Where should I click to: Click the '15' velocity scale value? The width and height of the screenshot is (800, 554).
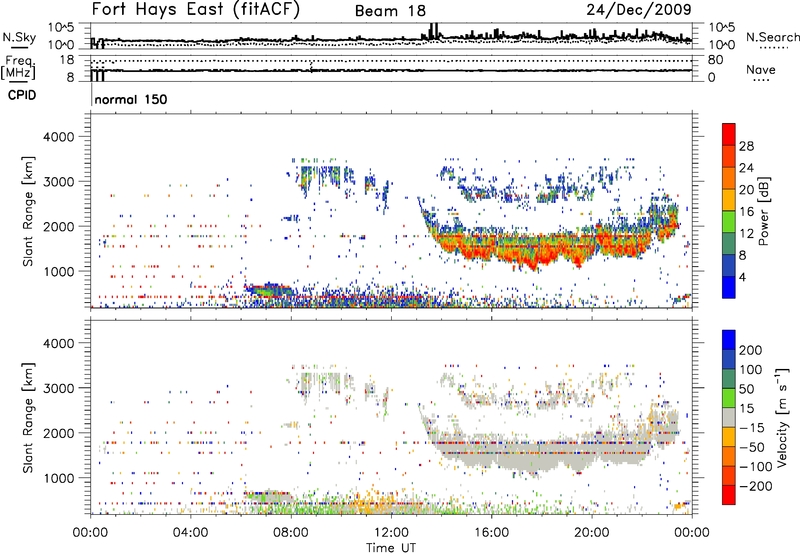[x=746, y=409]
